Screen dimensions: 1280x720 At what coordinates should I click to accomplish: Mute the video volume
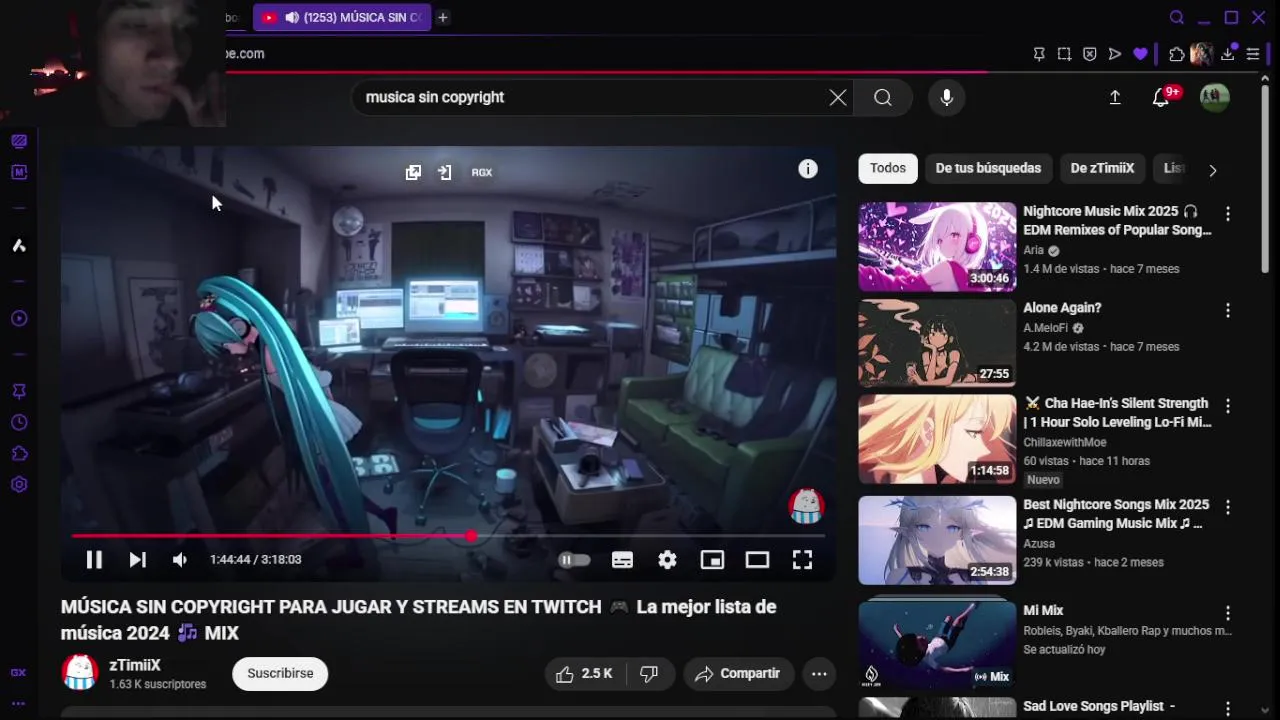[x=180, y=560]
